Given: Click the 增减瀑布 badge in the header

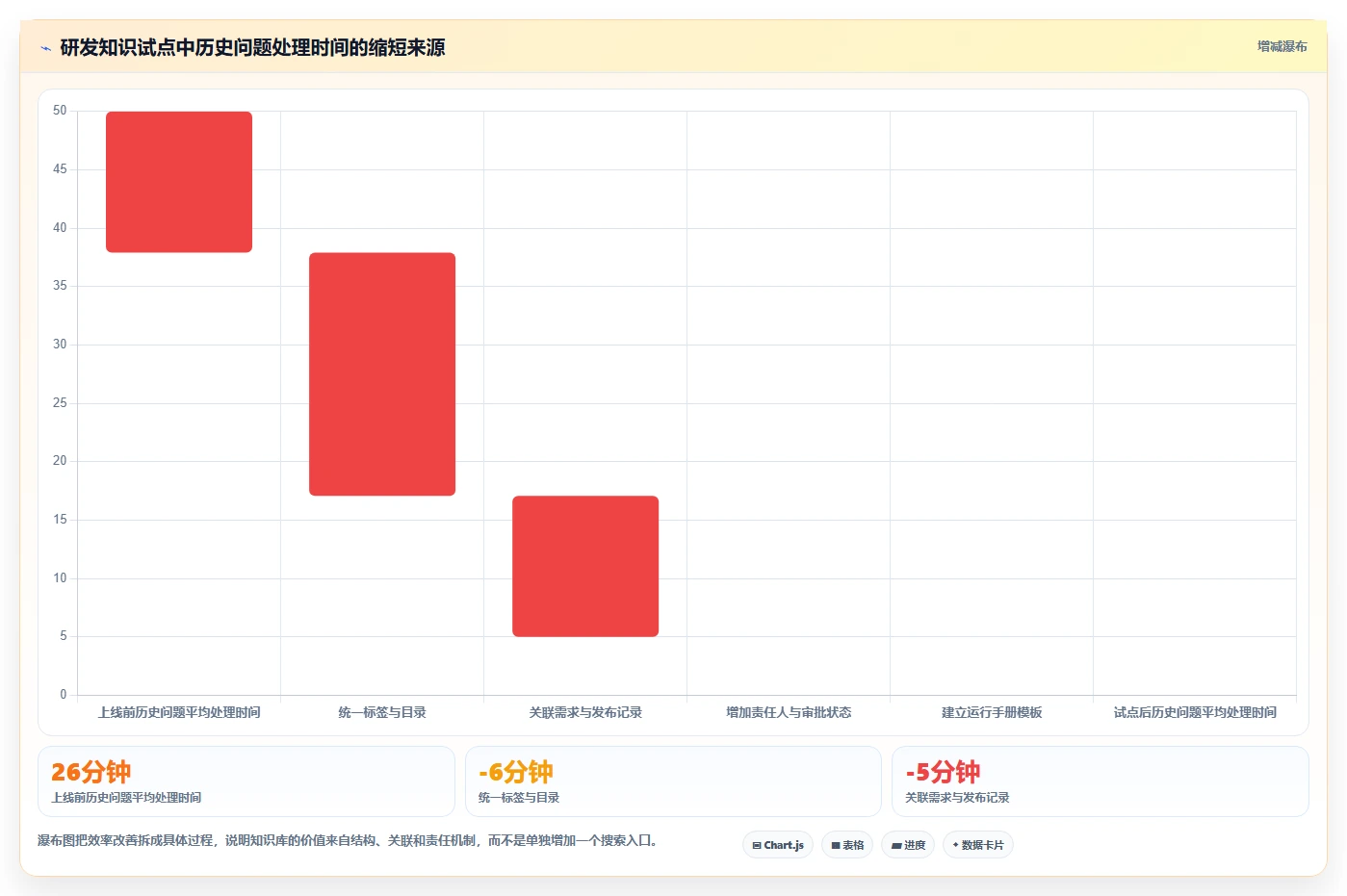Looking at the screenshot, I should [1282, 46].
